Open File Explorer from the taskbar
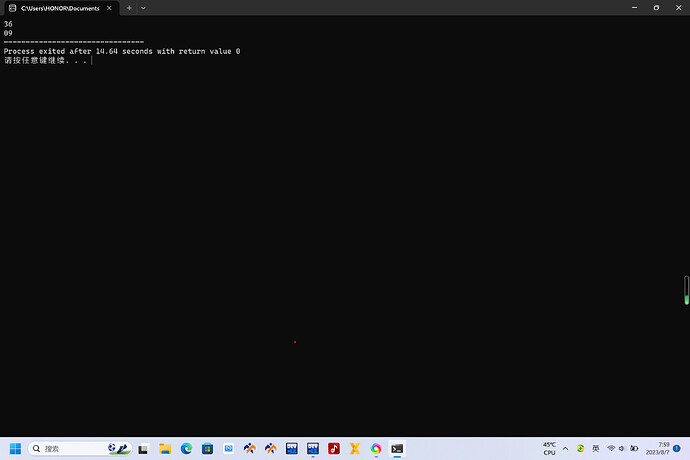 [165, 449]
